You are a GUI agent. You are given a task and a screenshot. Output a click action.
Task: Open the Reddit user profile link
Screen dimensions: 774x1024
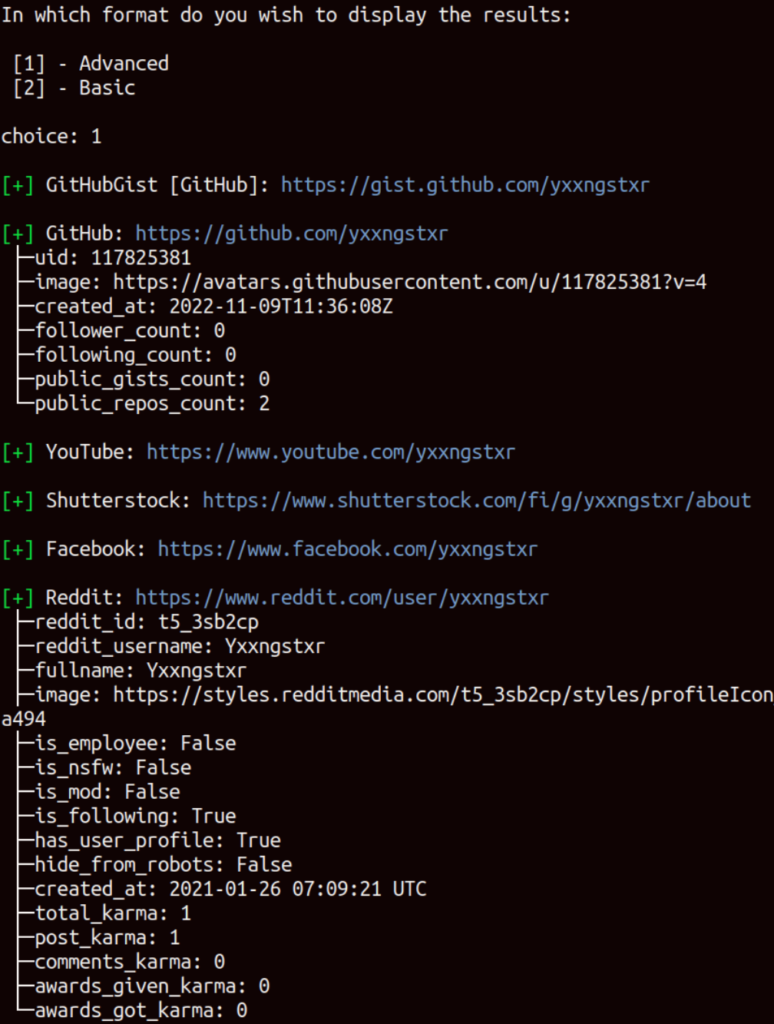(342, 598)
